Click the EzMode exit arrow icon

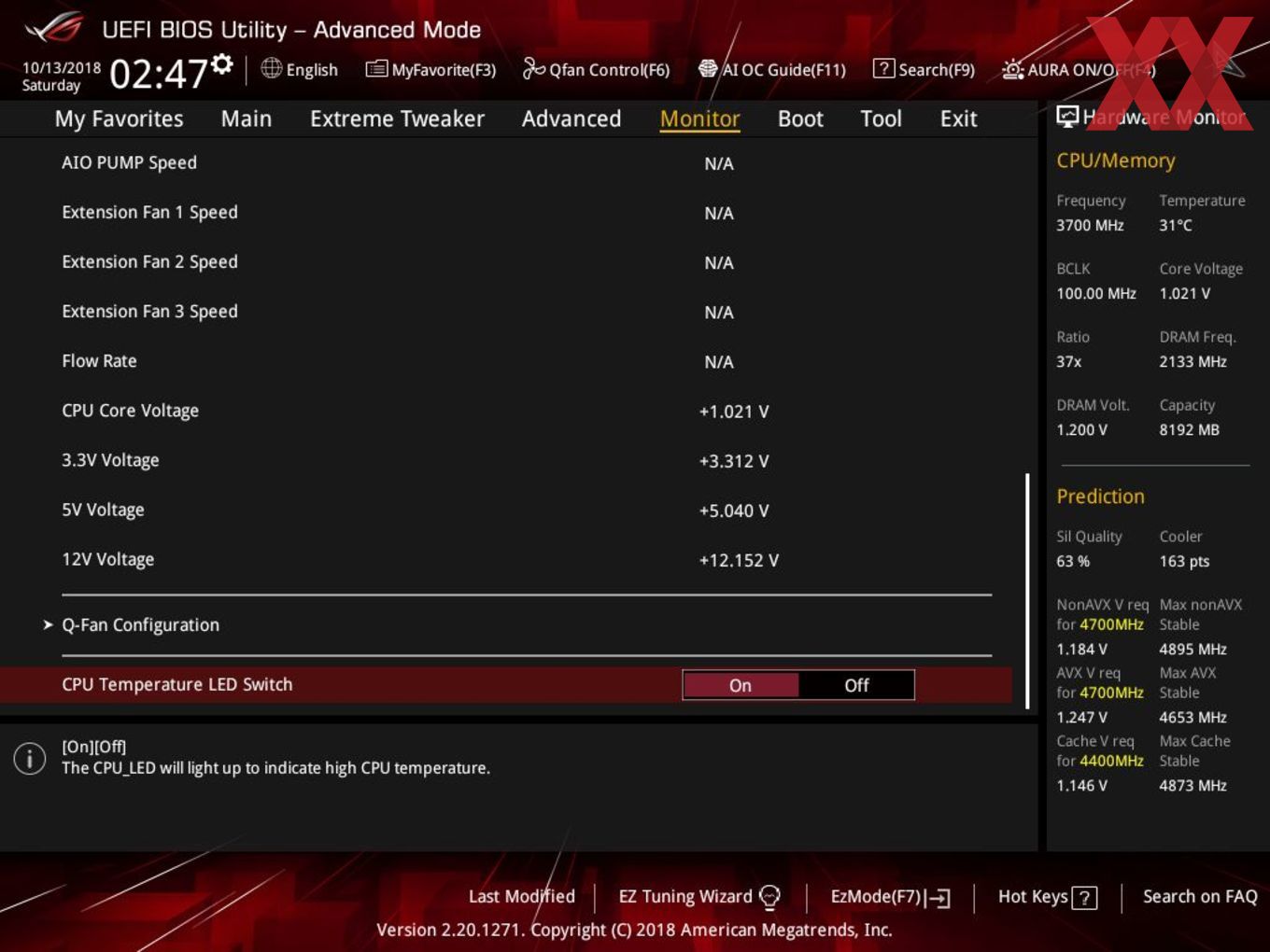pyautogui.click(x=938, y=898)
